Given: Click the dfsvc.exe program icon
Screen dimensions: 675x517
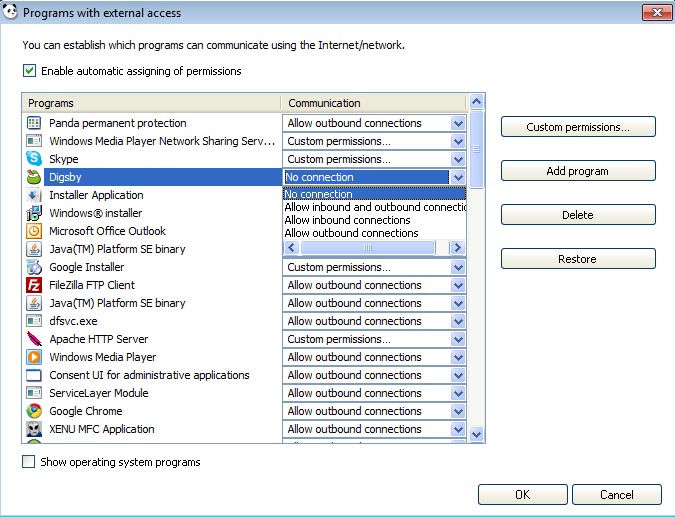Looking at the screenshot, I should (34, 321).
